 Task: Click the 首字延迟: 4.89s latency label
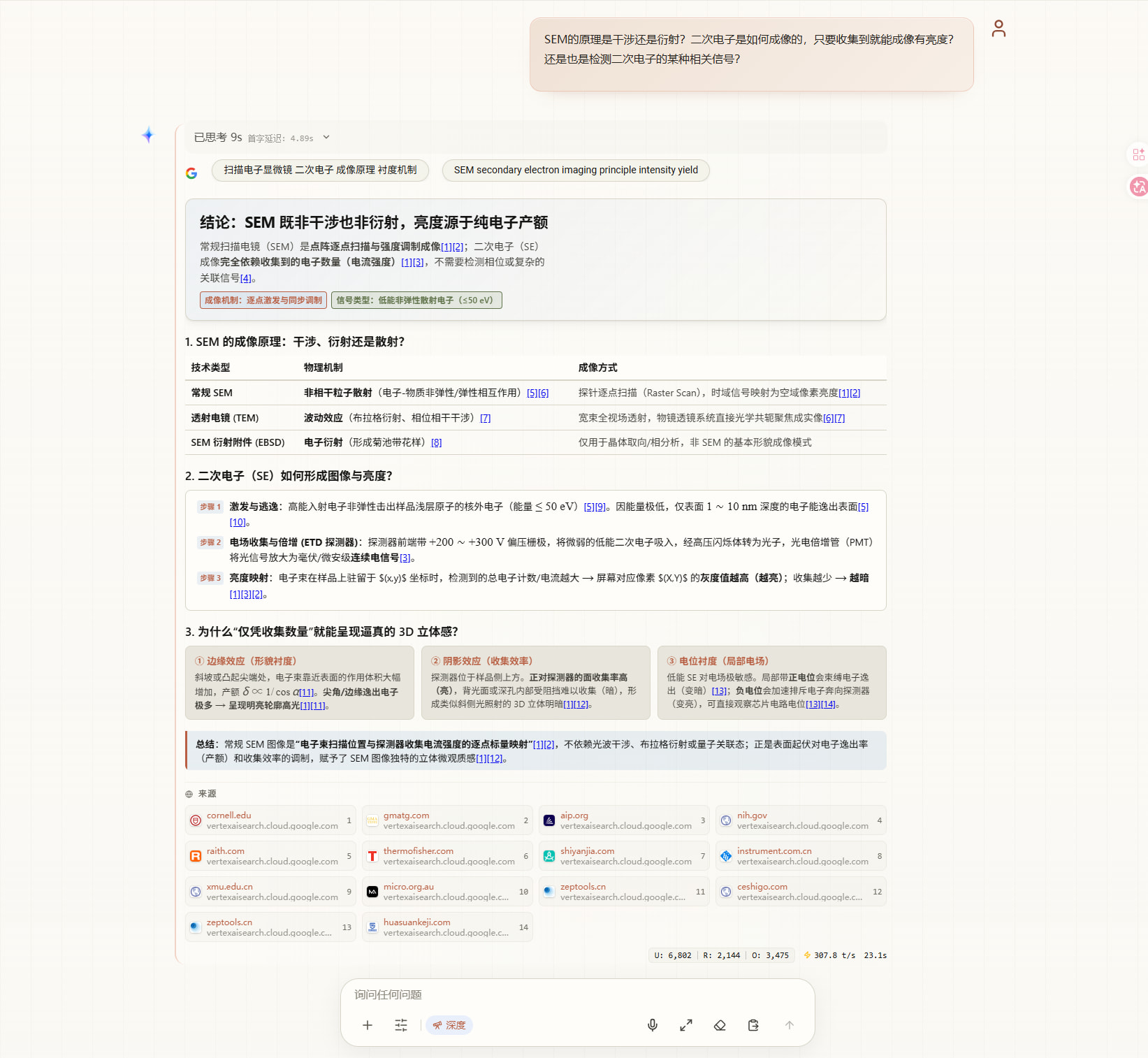(281, 138)
